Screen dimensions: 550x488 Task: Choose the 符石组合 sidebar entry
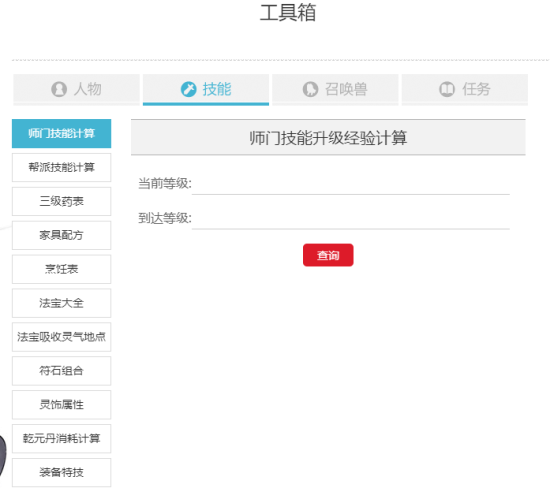pos(61,371)
